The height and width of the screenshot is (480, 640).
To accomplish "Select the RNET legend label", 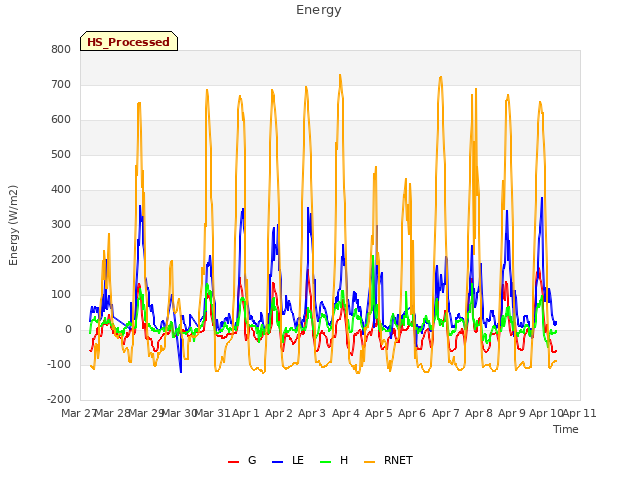I will tap(398, 460).
